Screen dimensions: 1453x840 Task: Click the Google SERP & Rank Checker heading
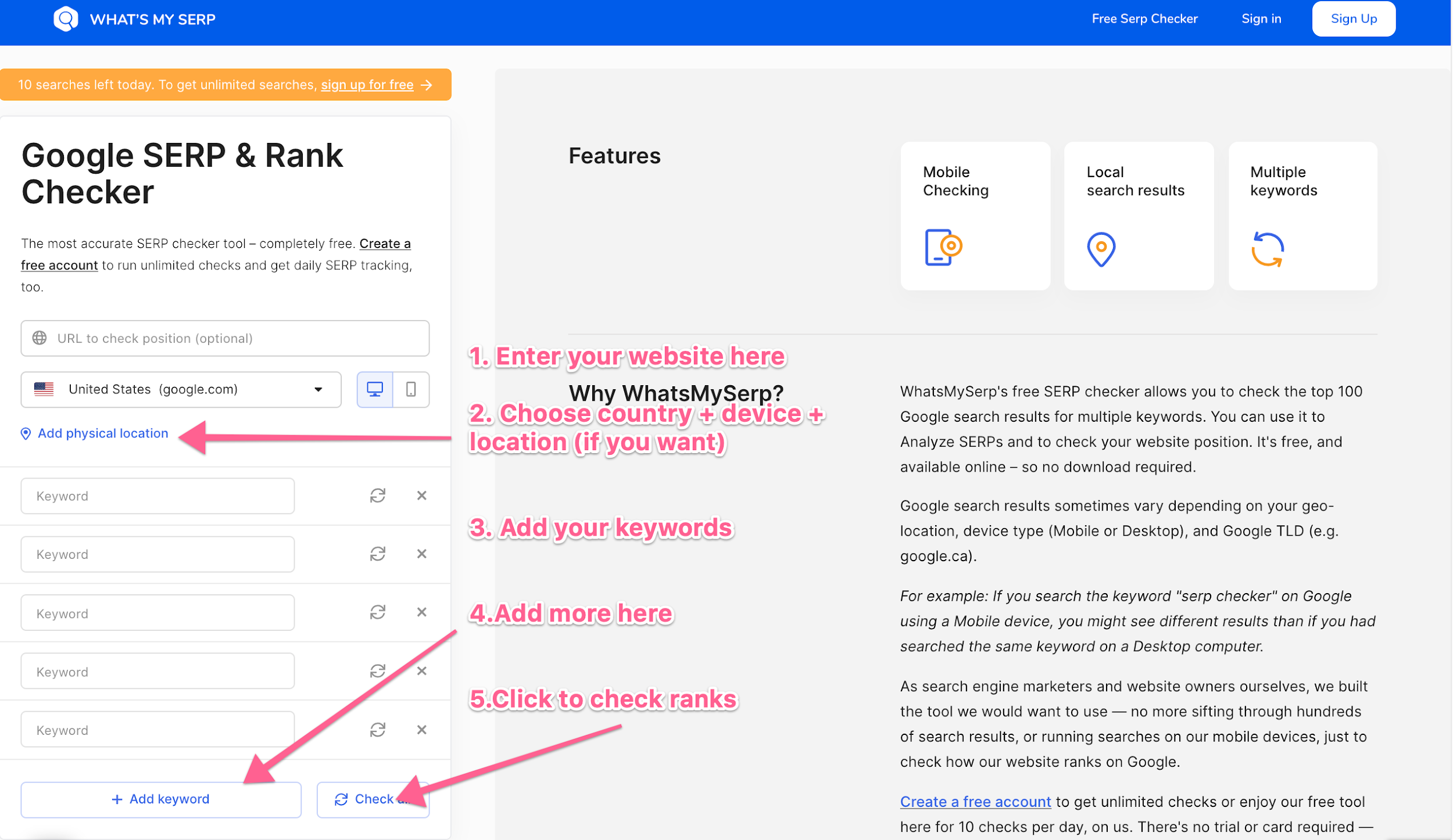point(182,174)
